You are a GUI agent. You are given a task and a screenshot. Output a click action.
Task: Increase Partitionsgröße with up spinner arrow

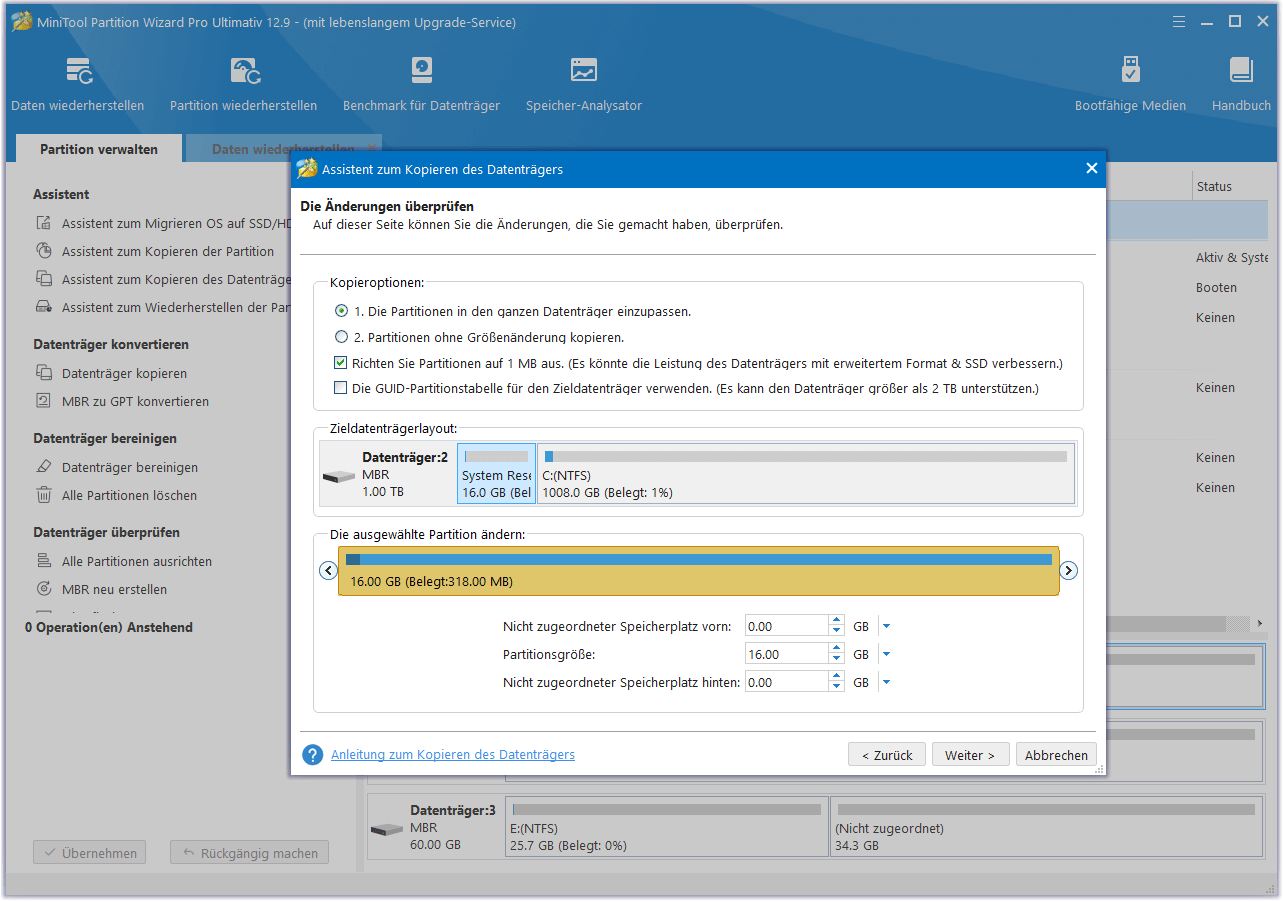pos(836,649)
